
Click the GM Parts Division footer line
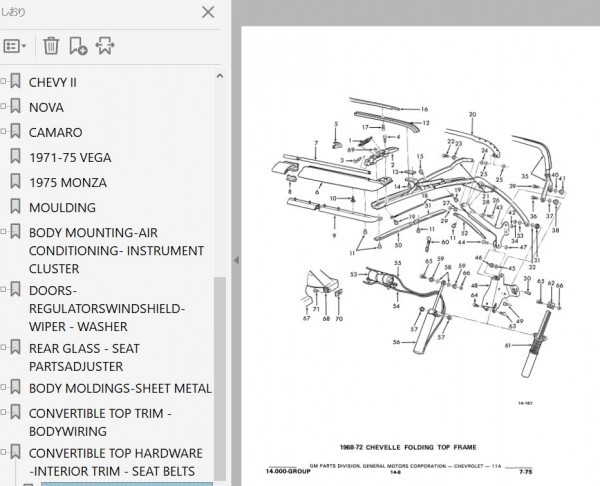tap(405, 466)
